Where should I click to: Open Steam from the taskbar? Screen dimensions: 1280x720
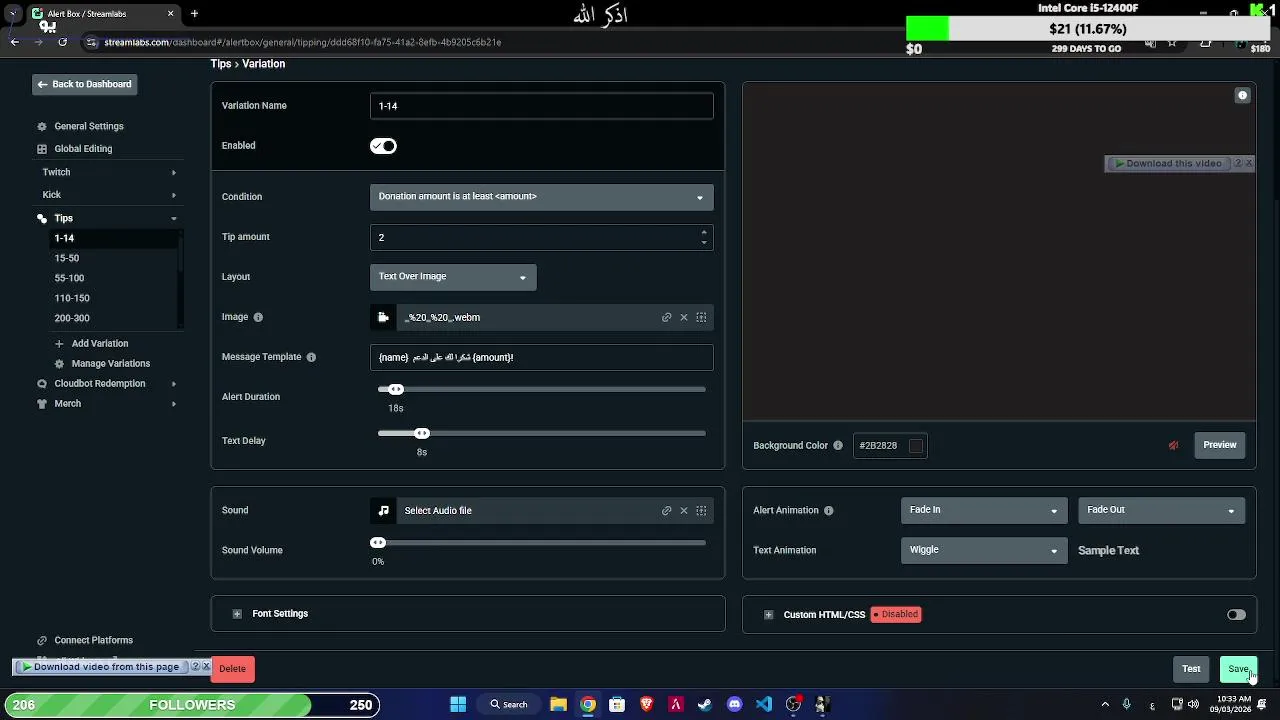[705, 704]
